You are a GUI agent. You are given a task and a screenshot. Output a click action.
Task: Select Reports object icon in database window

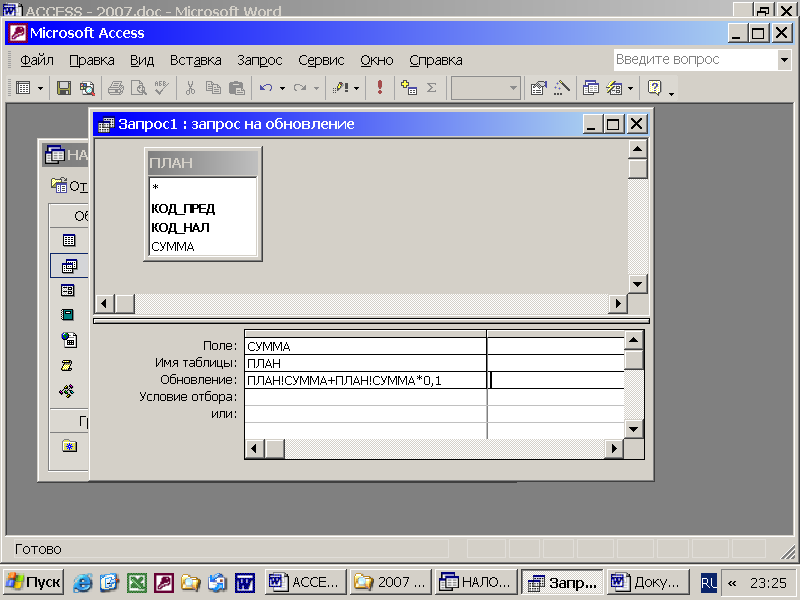click(x=67, y=315)
